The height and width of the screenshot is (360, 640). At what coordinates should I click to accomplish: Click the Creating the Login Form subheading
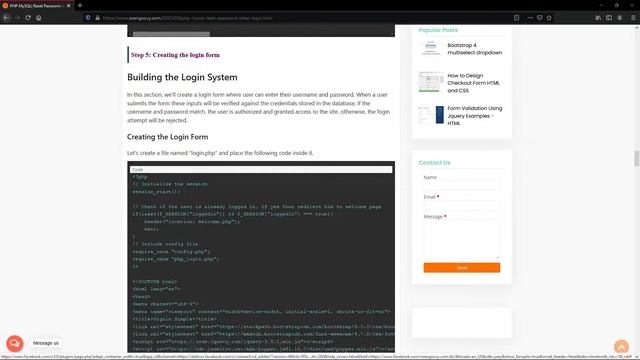tap(167, 137)
